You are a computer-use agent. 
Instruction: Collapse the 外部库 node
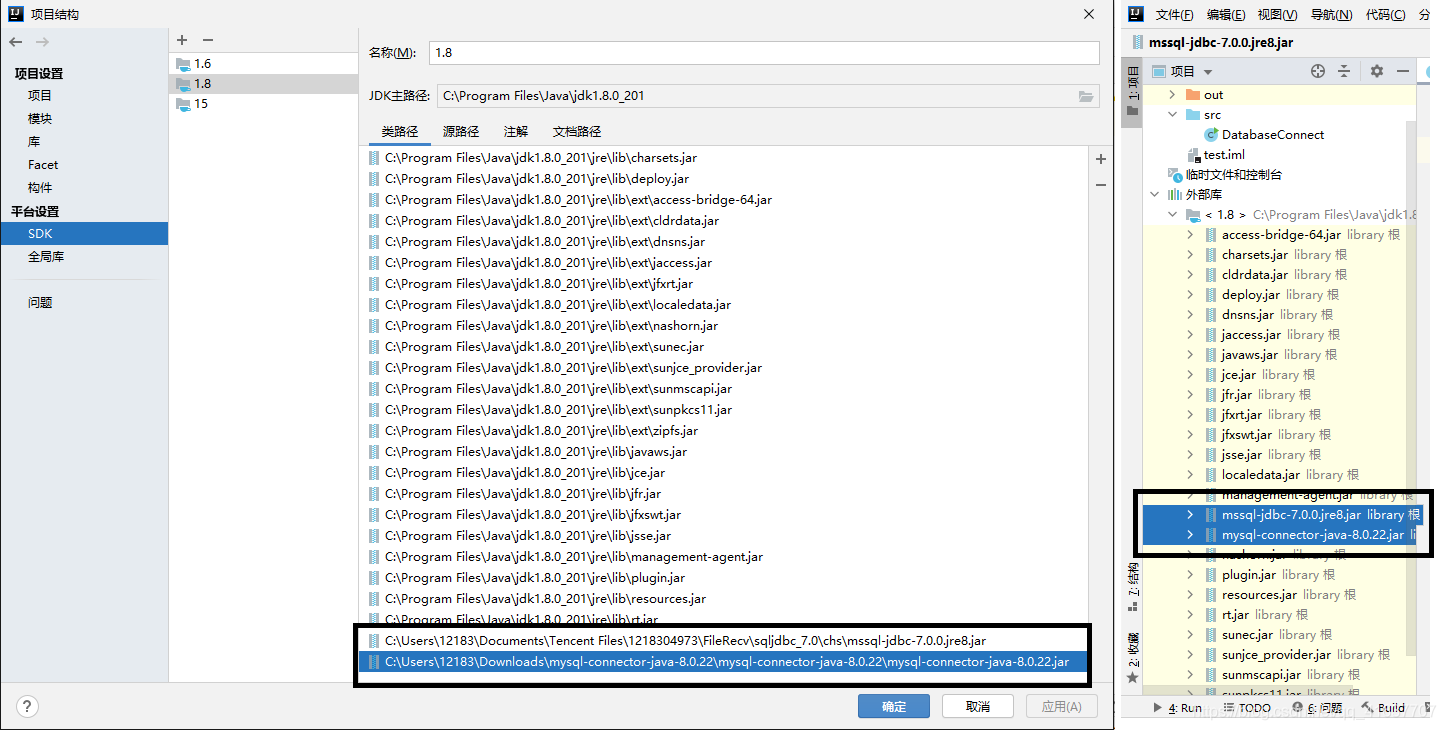(x=1155, y=195)
